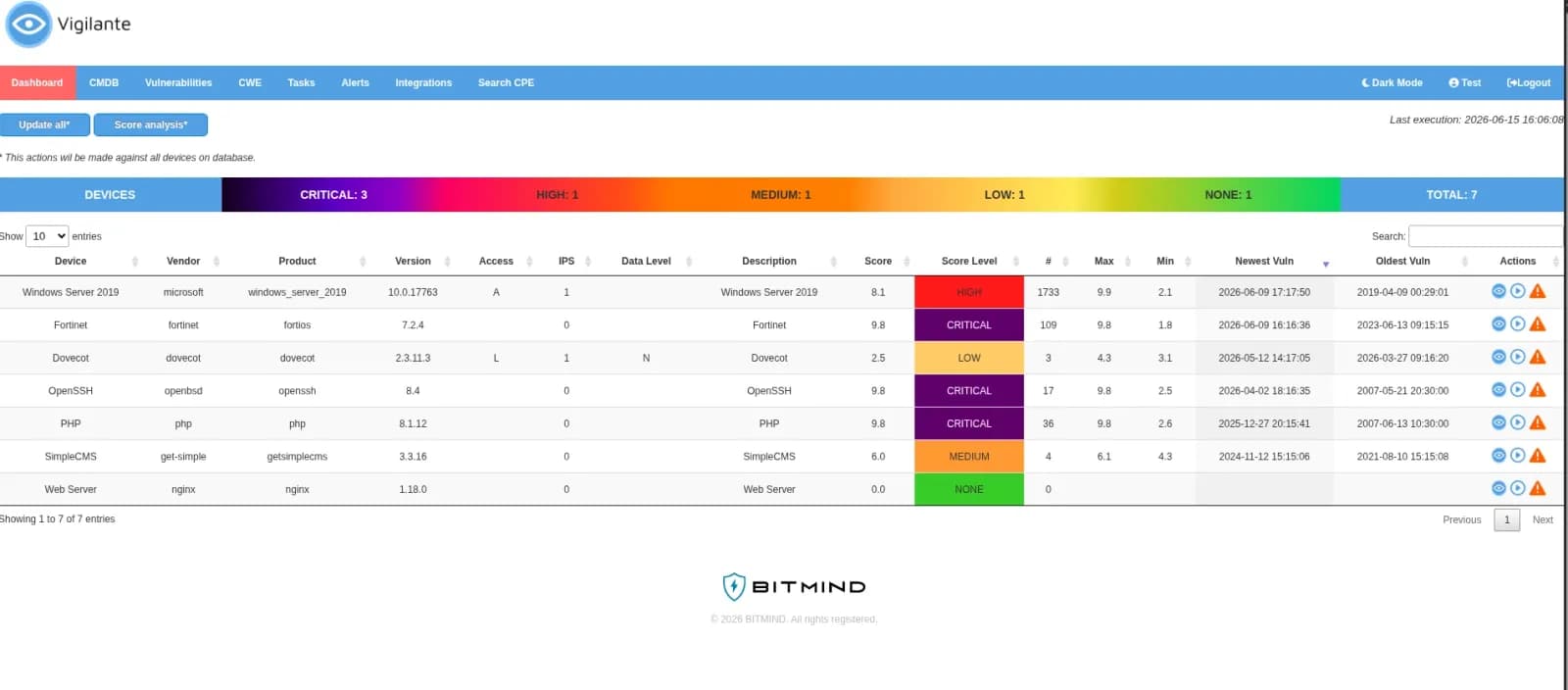
Task: Click the eye view icon for Windows Server 2019
Action: coord(1498,291)
